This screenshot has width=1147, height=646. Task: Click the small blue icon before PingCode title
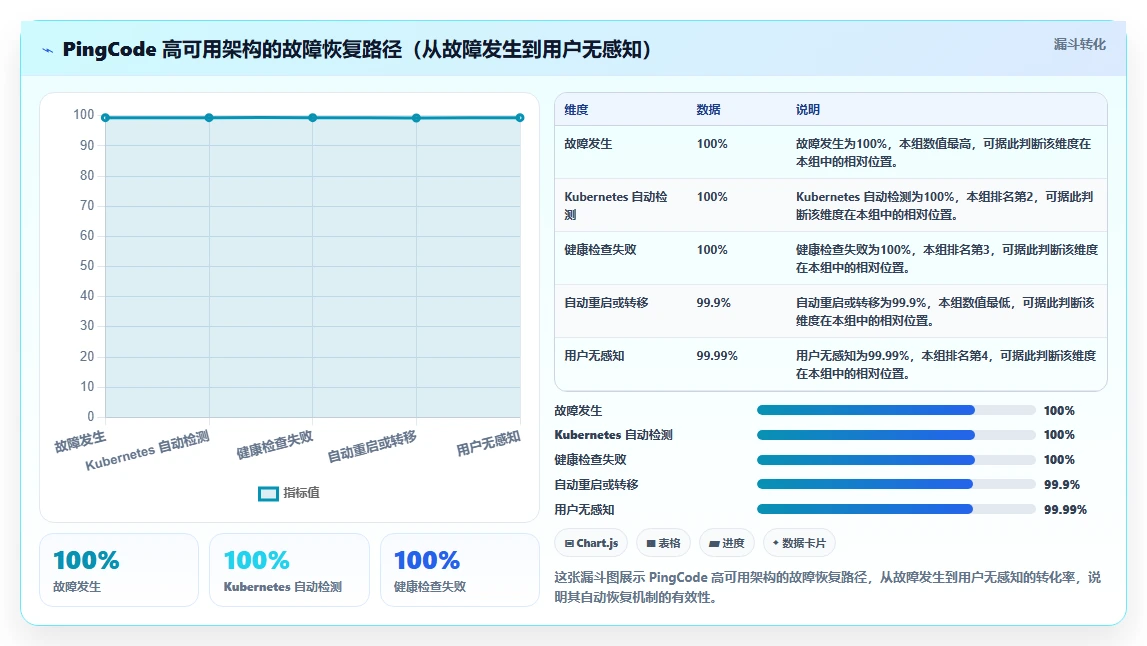tap(48, 50)
